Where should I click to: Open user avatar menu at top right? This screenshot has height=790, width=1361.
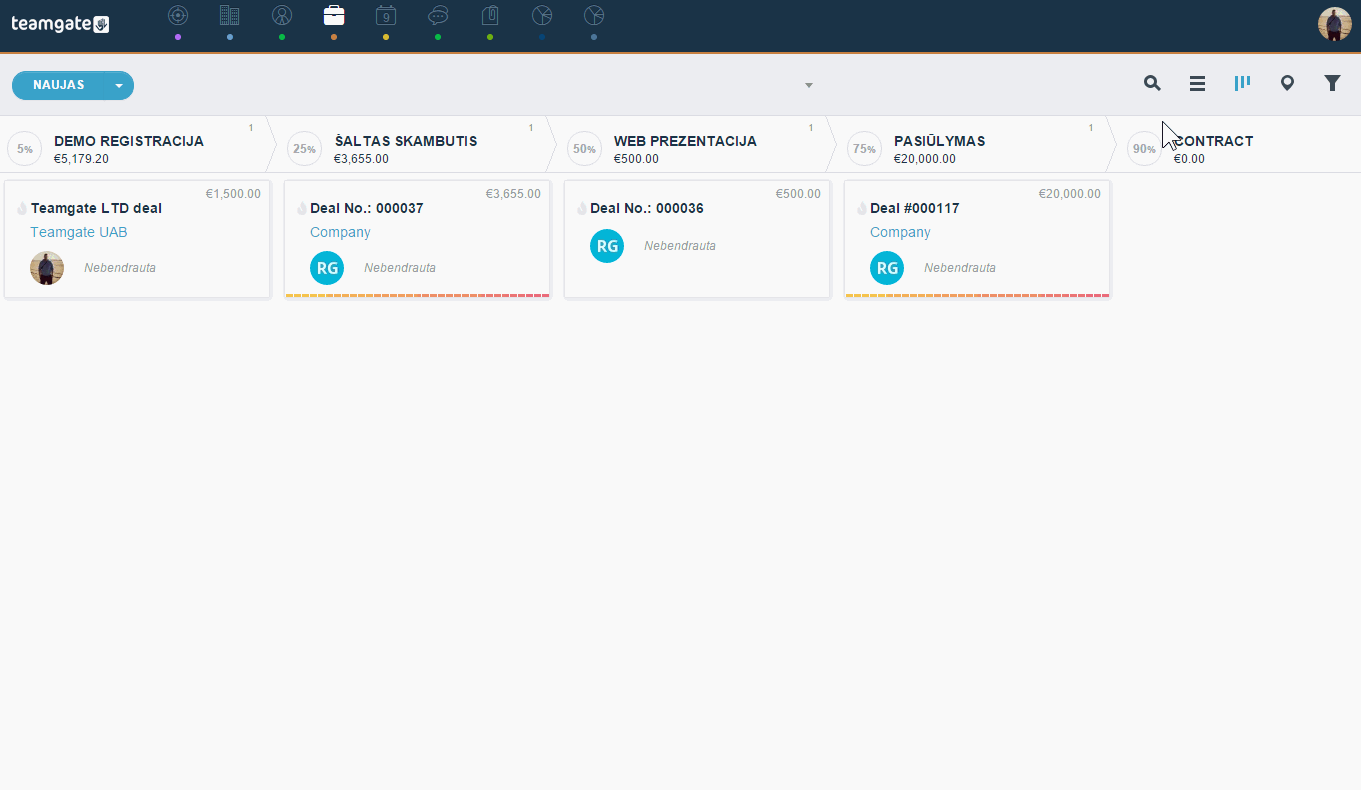1335,24
